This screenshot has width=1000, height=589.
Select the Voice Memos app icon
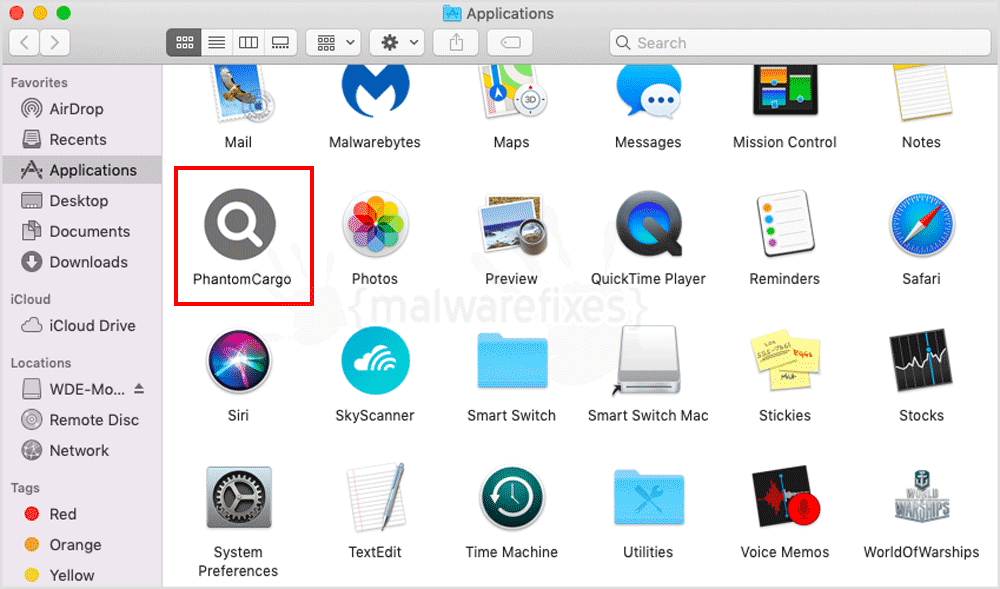[785, 498]
